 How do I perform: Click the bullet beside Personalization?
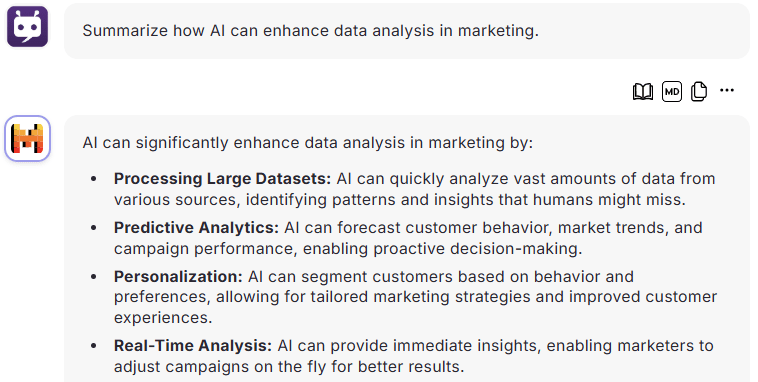94,277
